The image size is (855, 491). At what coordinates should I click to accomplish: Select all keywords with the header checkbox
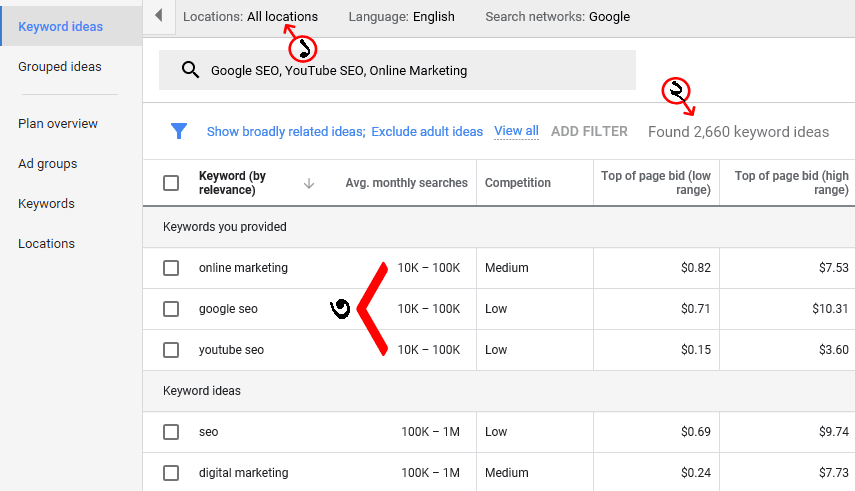coord(171,183)
